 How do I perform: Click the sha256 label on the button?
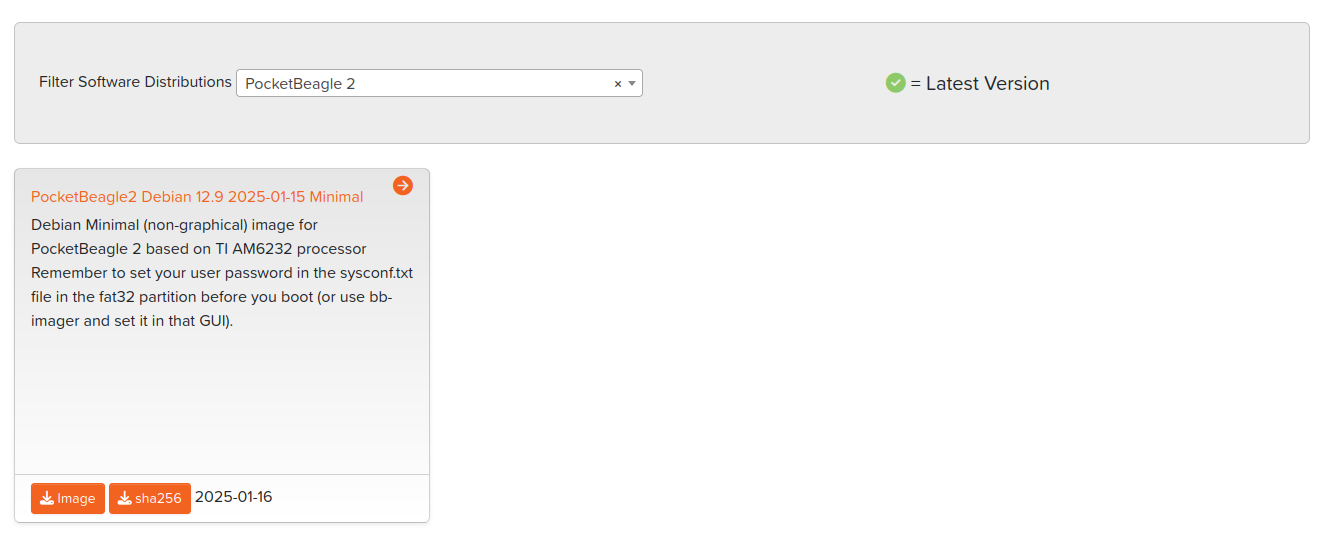point(158,499)
